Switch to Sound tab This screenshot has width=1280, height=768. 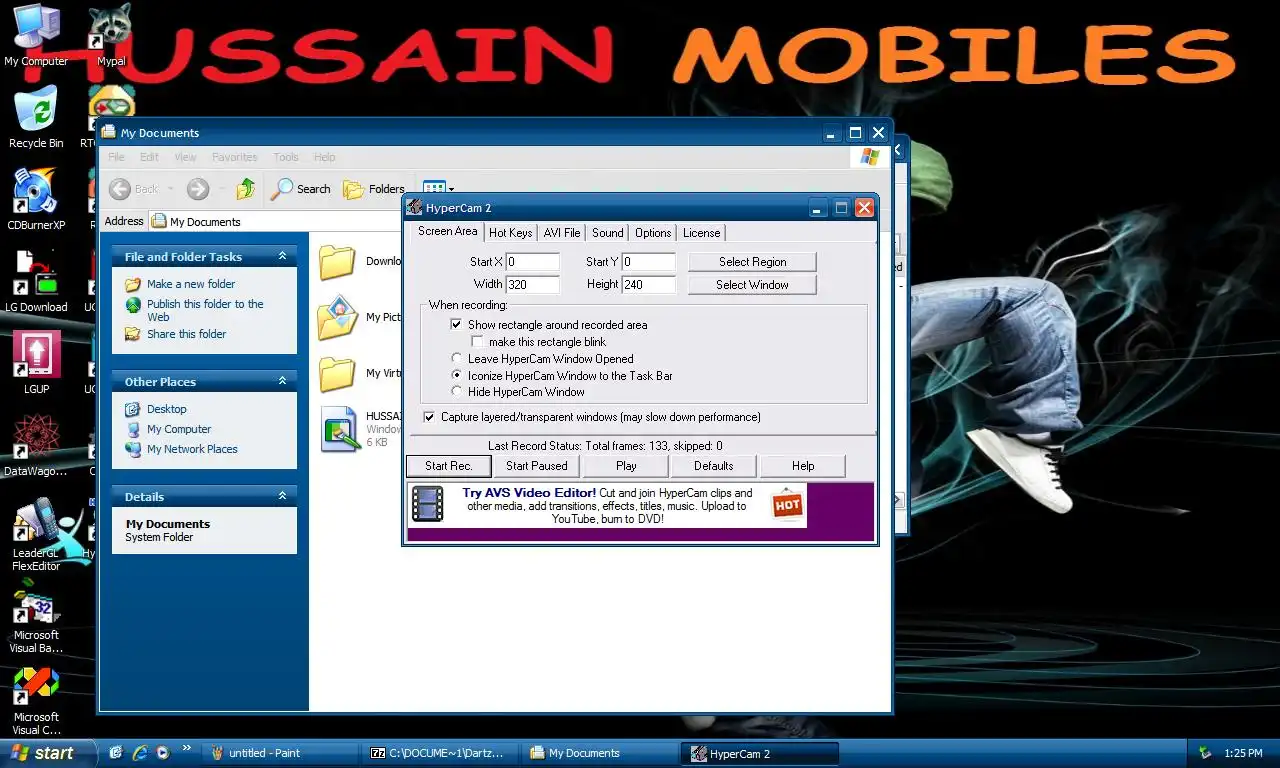[607, 233]
